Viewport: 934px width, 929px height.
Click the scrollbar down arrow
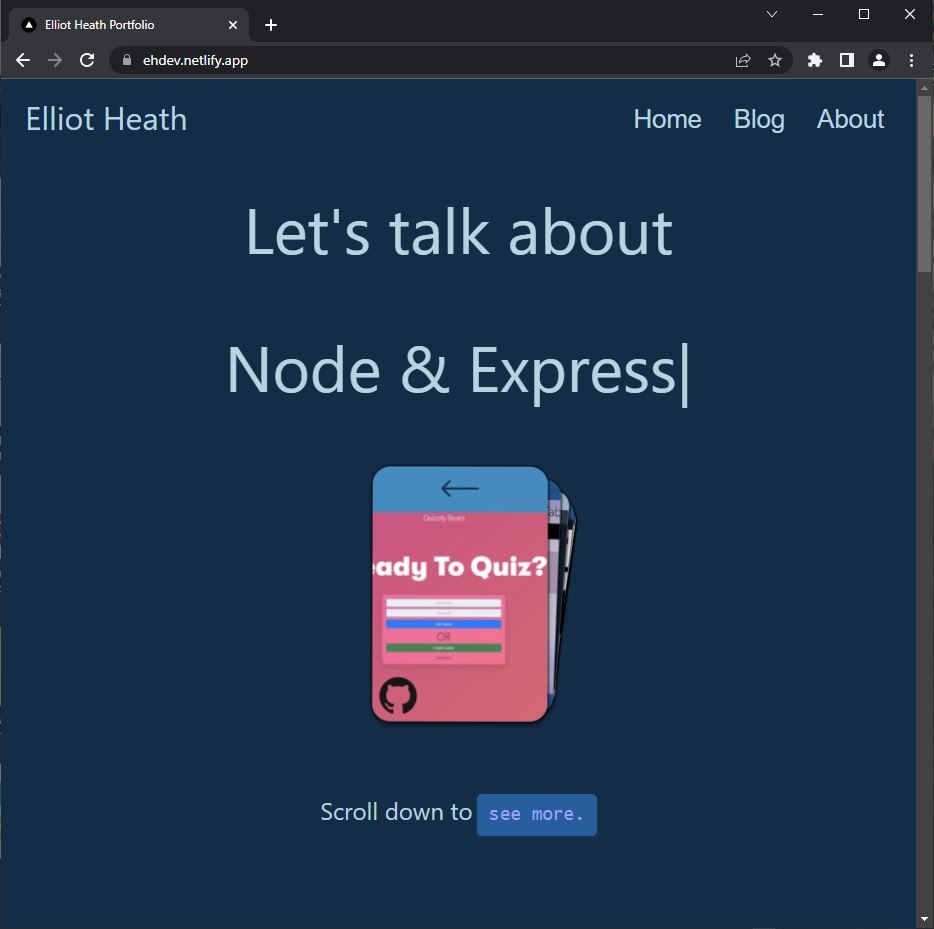point(924,919)
